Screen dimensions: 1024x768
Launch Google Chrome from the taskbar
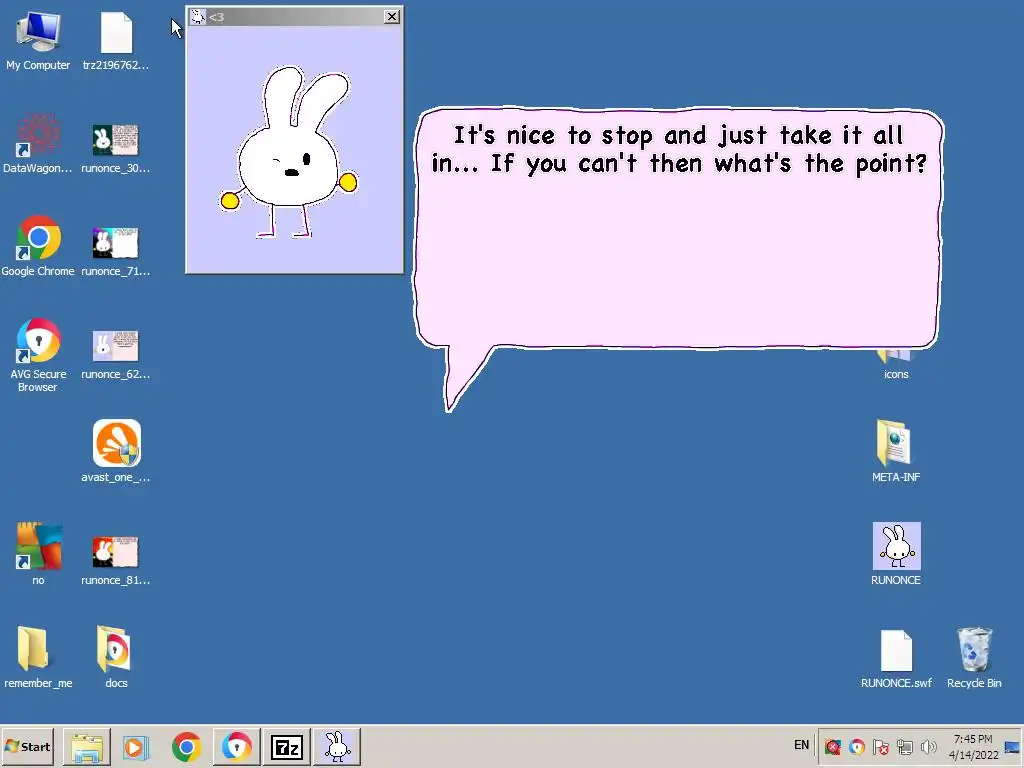pos(186,746)
